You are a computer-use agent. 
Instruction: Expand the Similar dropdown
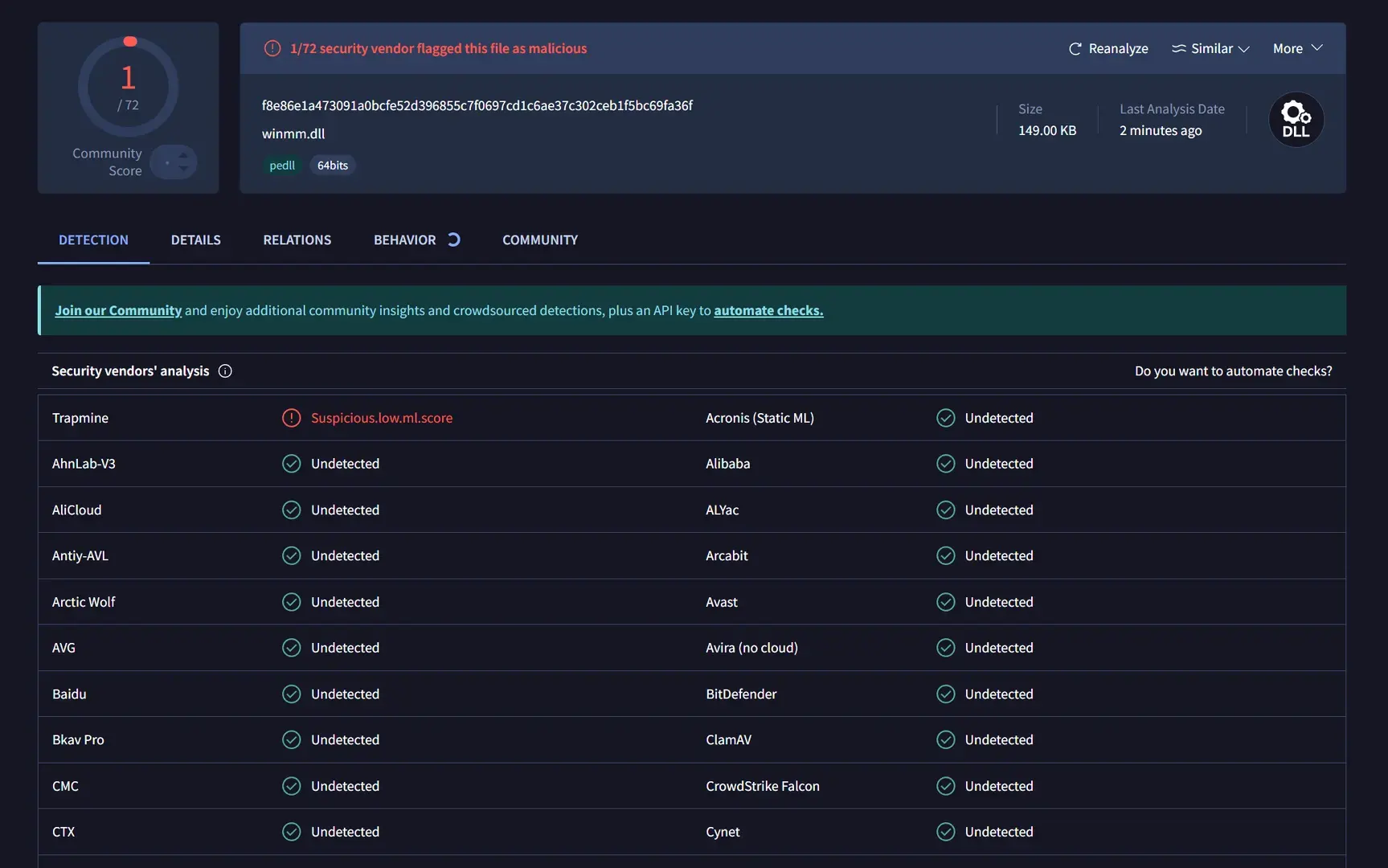pos(1210,48)
